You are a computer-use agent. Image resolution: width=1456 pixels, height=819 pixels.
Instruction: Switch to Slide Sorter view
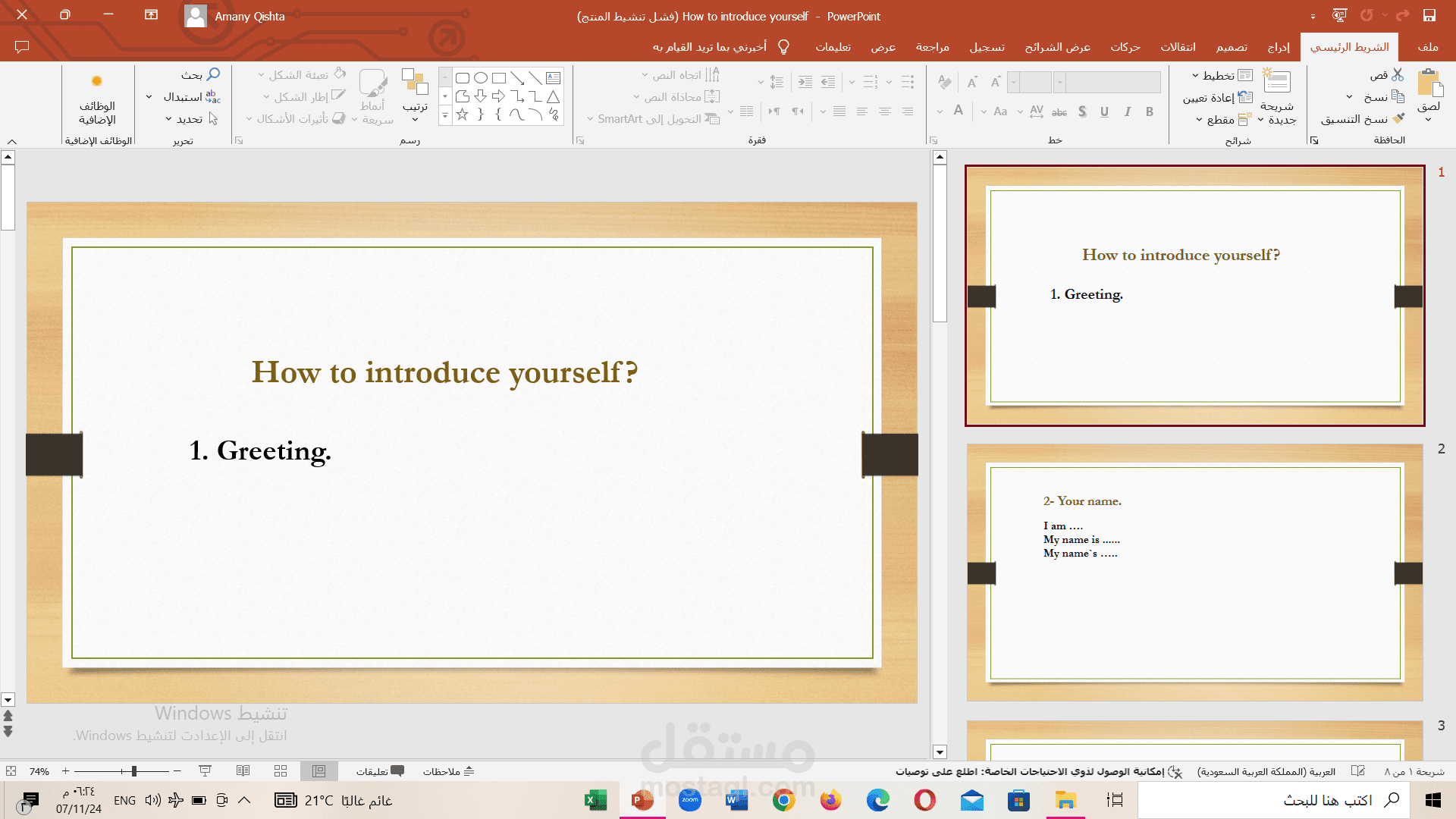pos(281,771)
